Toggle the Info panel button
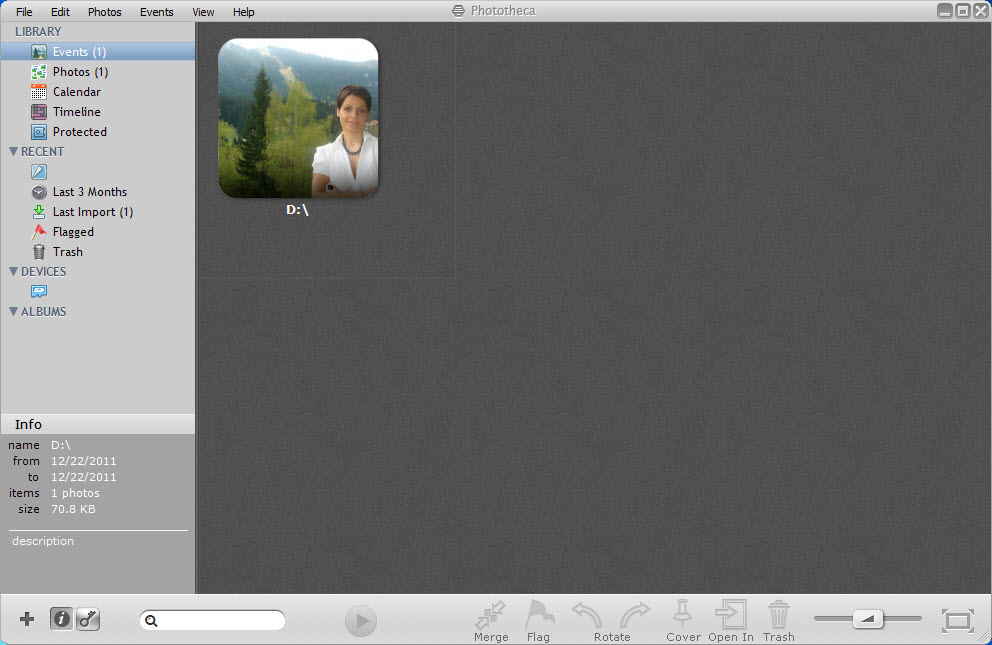 (x=61, y=619)
